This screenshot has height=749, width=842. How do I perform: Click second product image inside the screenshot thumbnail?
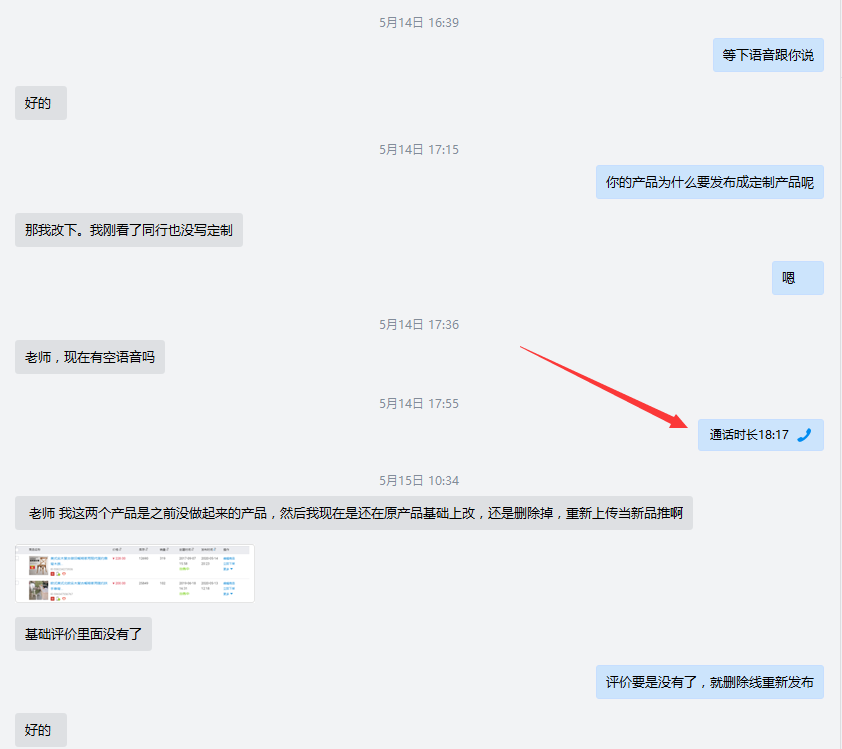coord(38,589)
